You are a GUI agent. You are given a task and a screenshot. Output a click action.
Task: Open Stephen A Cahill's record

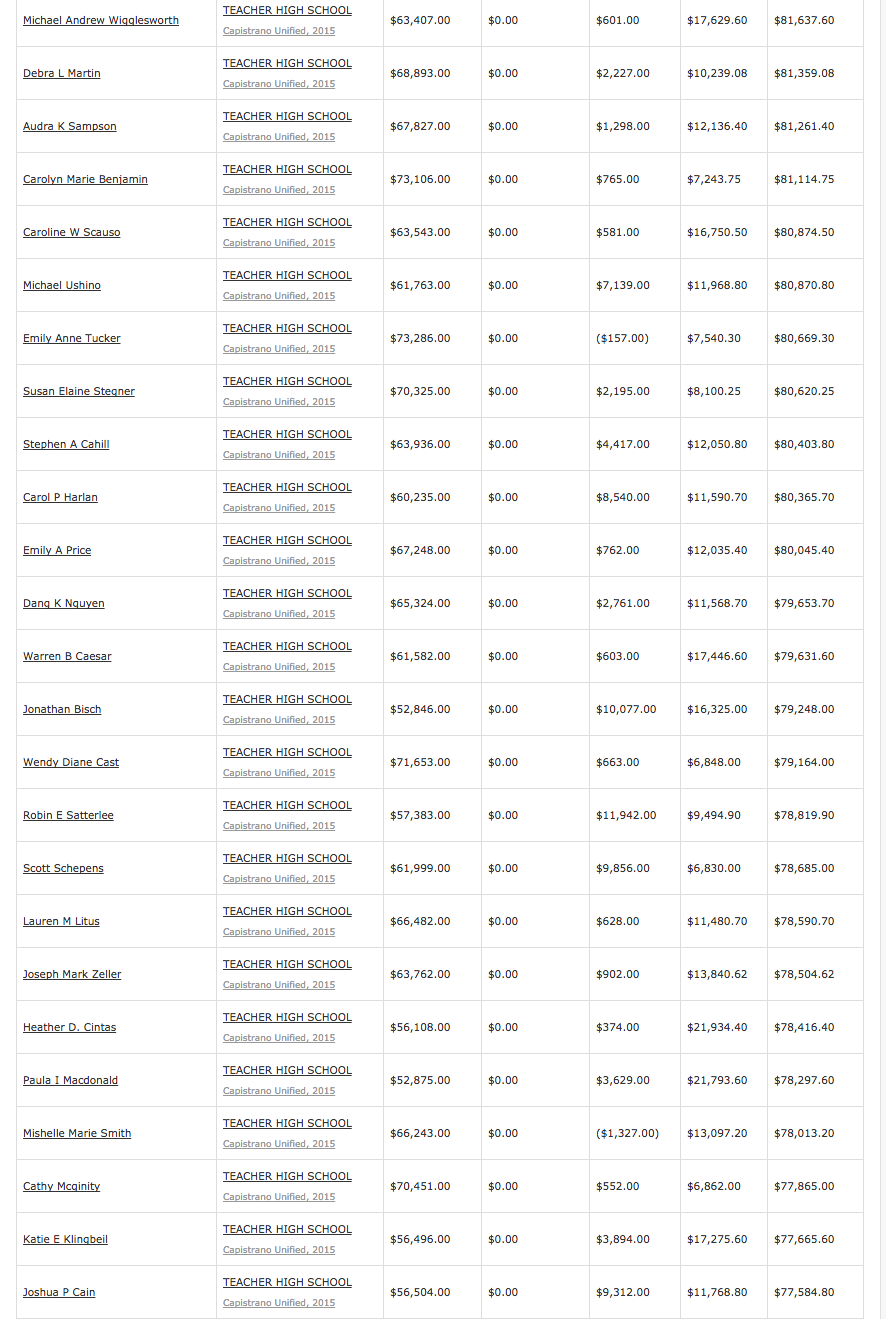tap(66, 444)
